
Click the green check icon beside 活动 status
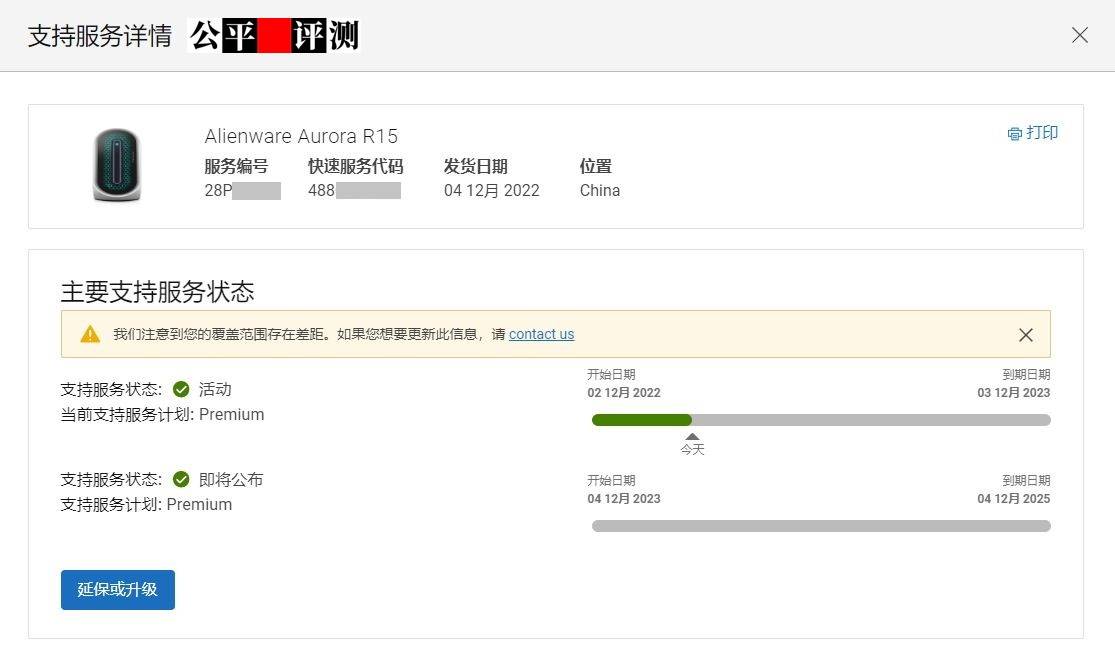(x=182, y=389)
